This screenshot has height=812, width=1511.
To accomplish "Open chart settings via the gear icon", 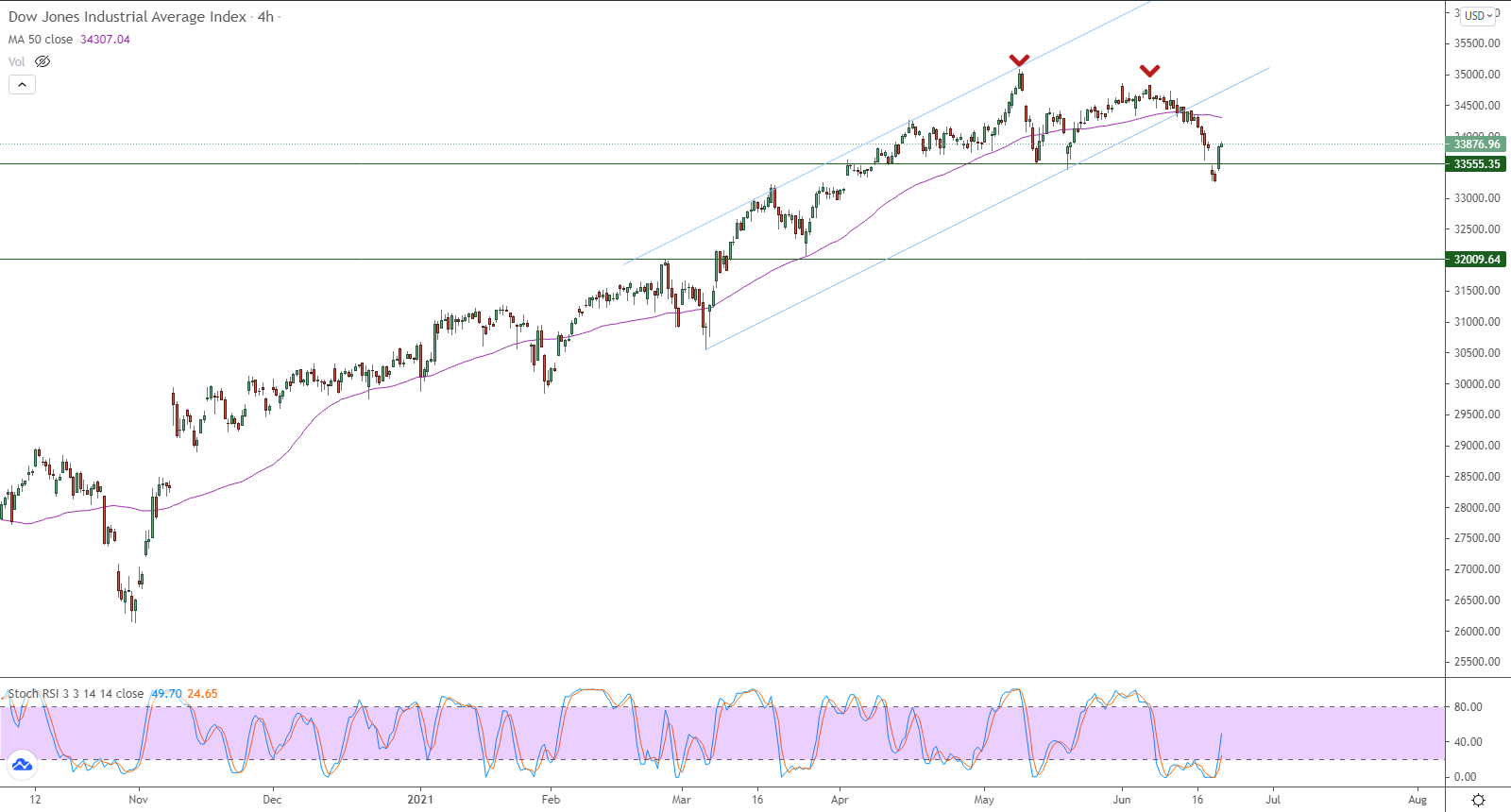I will (1478, 800).
